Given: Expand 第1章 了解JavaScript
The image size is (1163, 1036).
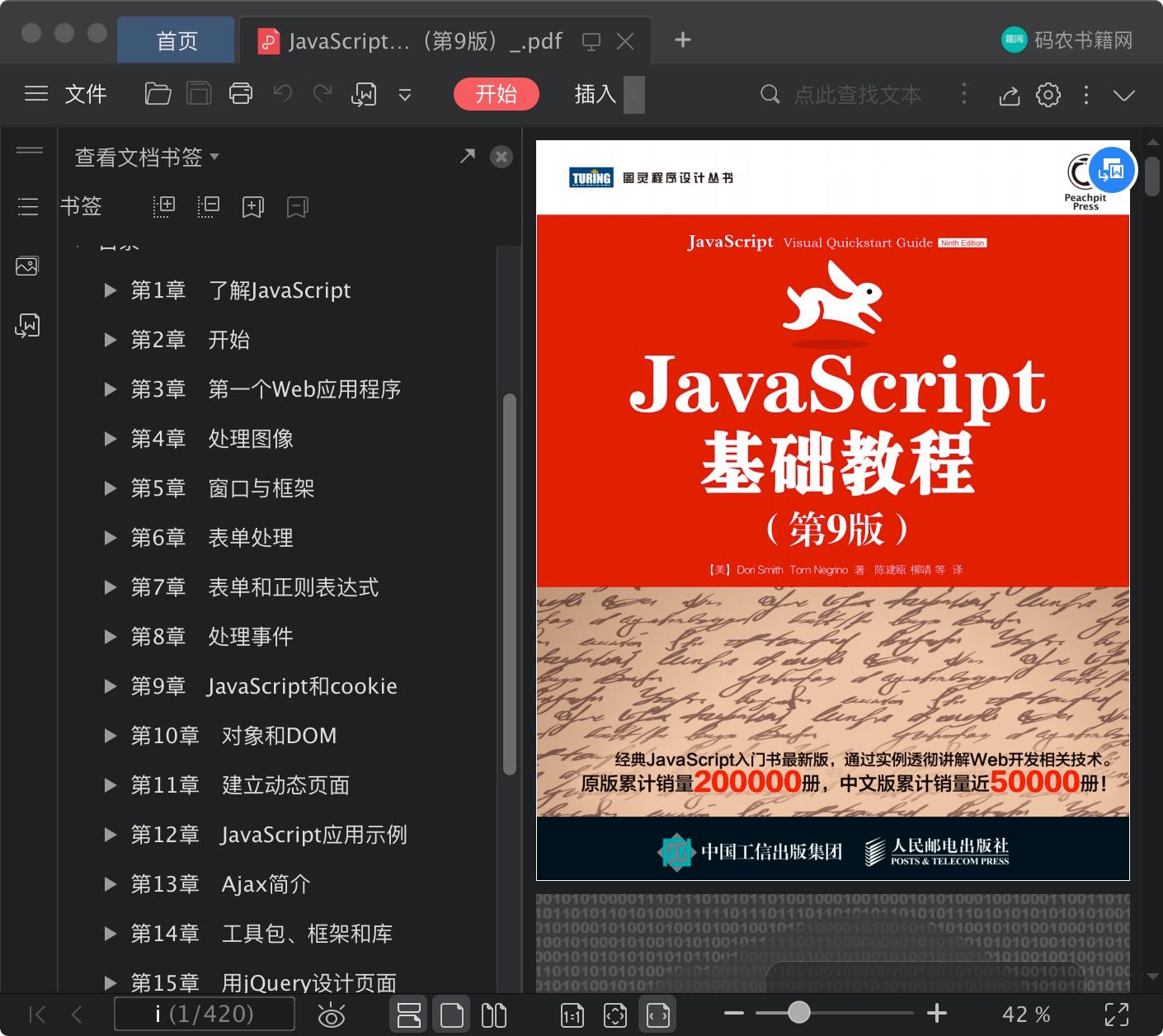Looking at the screenshot, I should 110,290.
